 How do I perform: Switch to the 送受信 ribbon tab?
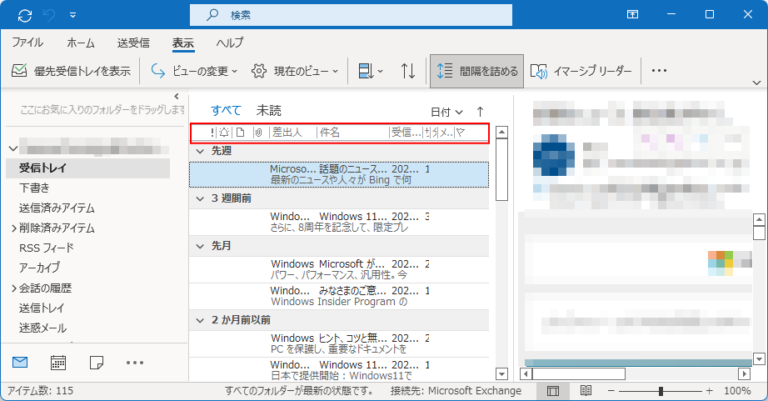[133, 43]
